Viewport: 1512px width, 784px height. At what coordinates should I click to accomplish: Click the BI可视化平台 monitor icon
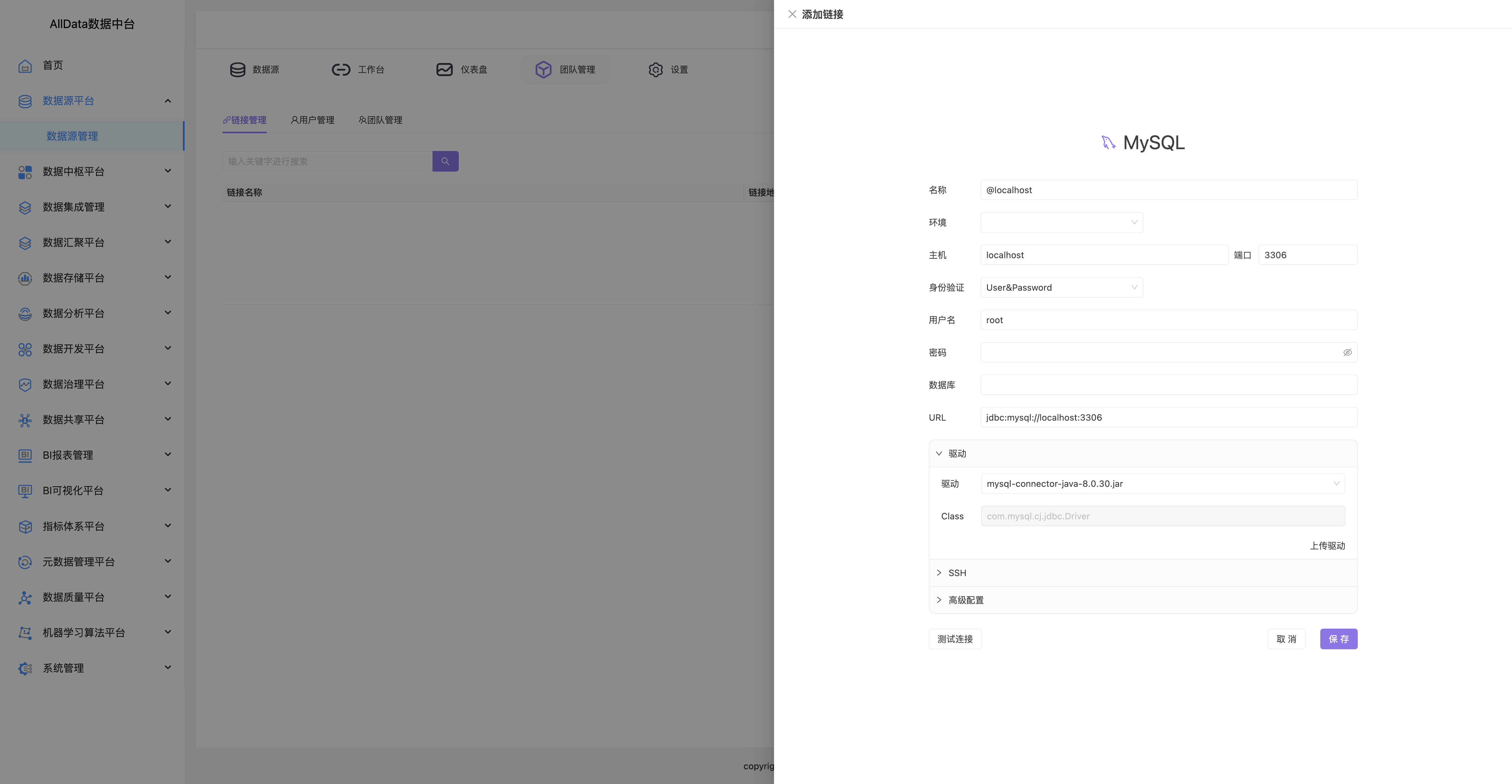[x=25, y=491]
